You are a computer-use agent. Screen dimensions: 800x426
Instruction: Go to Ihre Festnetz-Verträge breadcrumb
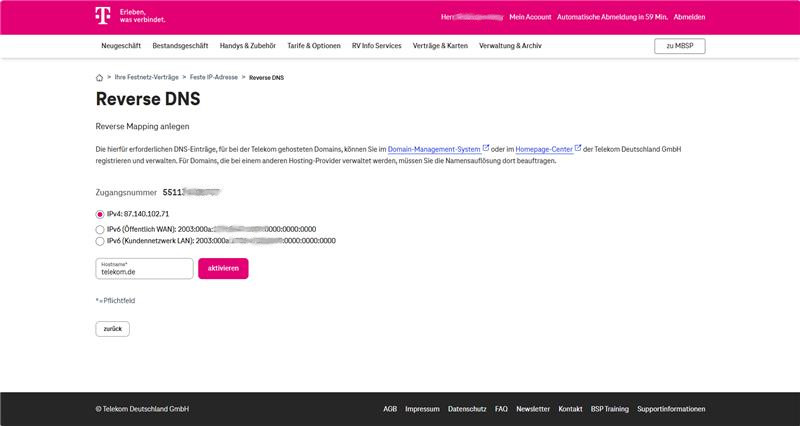point(146,78)
